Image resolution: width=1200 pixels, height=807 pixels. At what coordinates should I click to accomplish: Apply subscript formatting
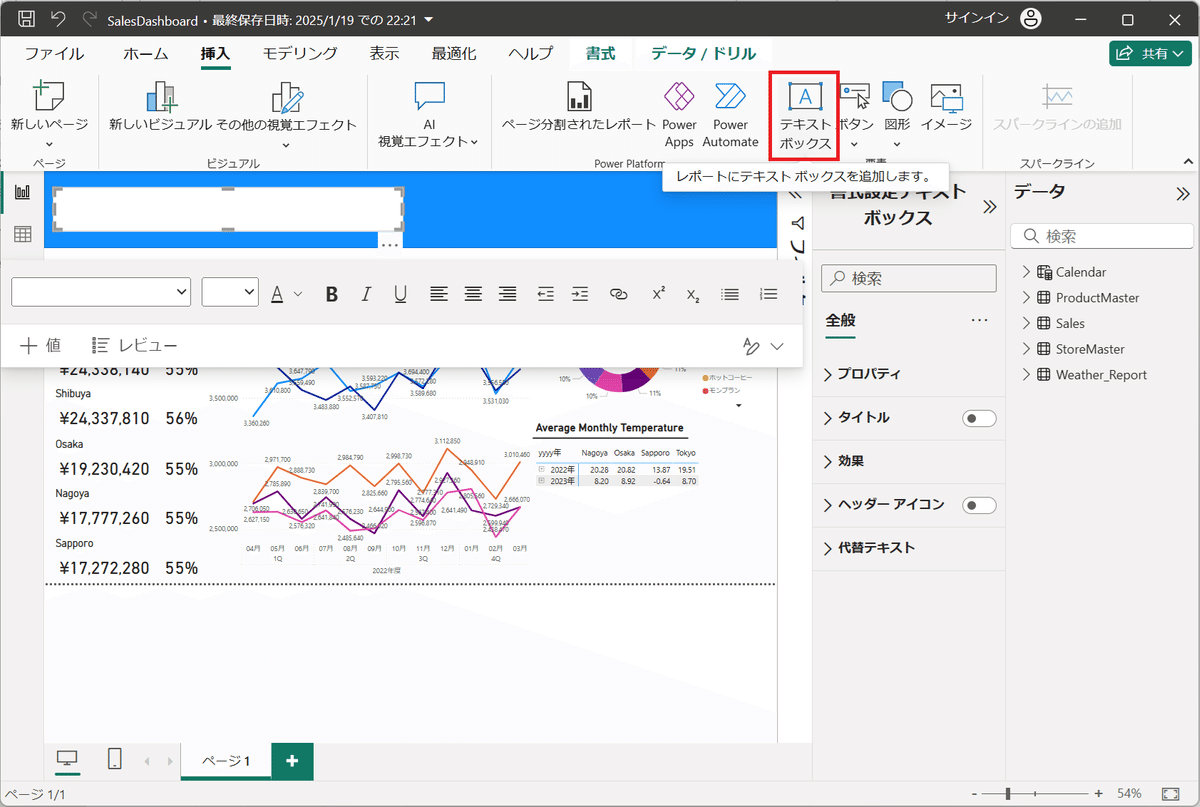click(693, 293)
